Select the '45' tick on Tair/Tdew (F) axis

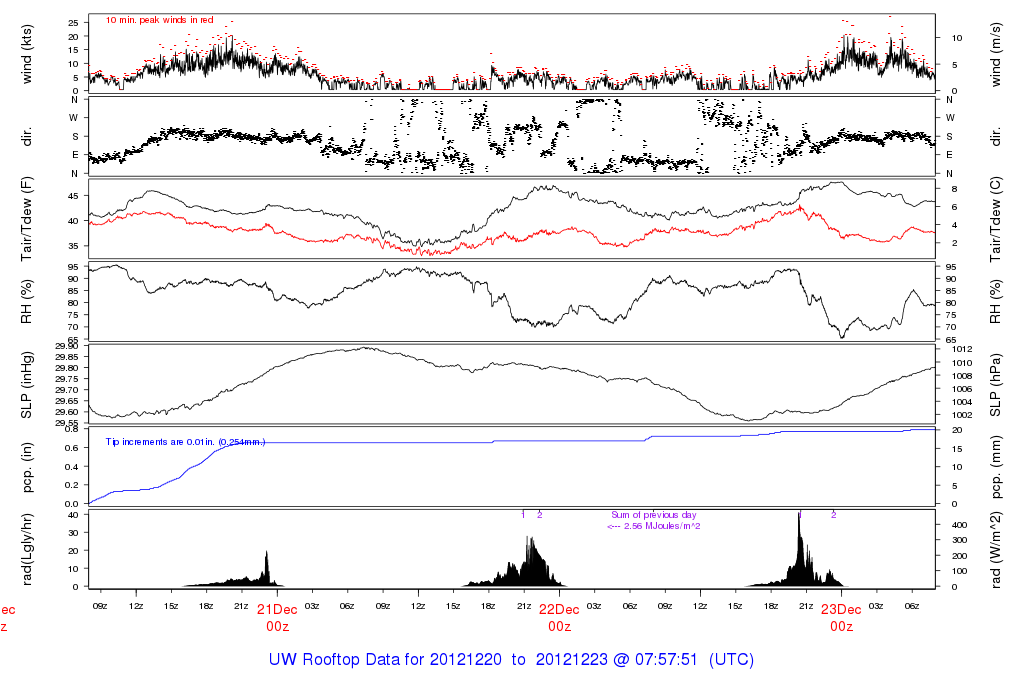point(74,196)
